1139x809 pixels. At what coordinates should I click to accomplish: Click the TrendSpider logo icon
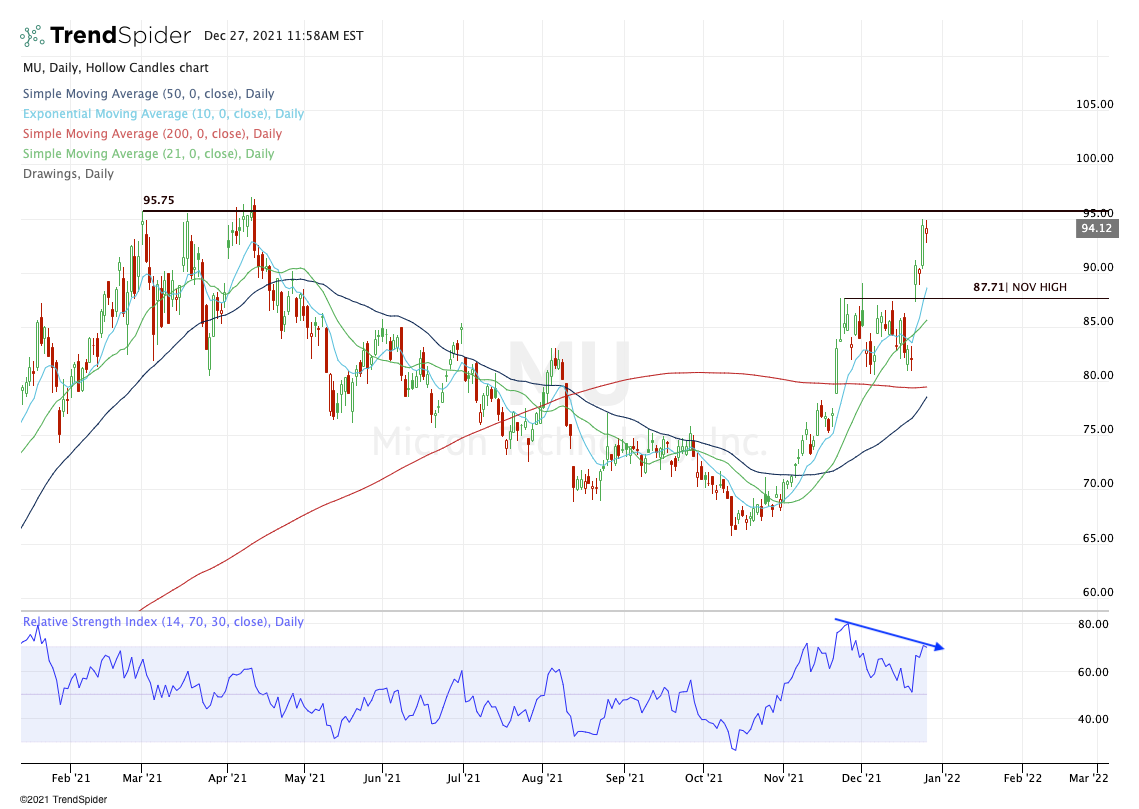point(32,36)
